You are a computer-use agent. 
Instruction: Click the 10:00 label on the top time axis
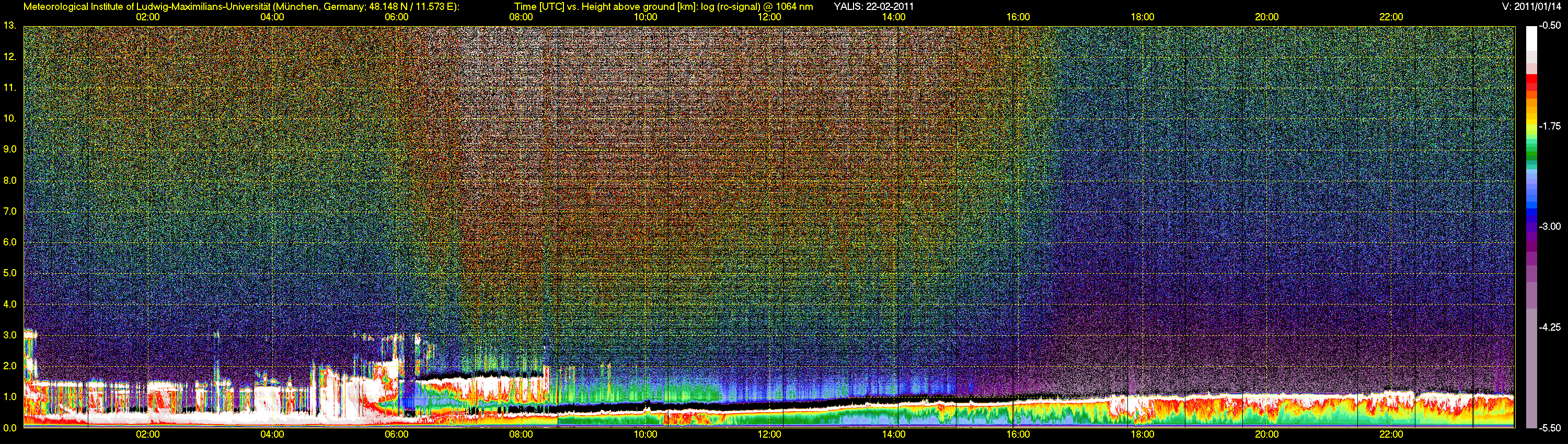(645, 17)
